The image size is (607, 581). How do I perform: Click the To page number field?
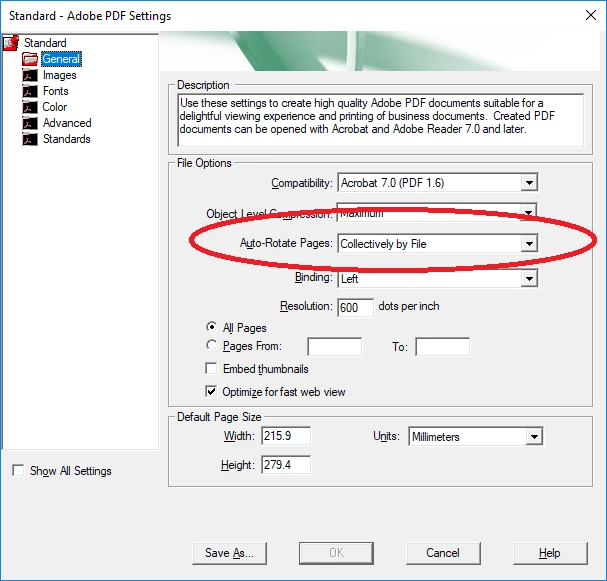(x=442, y=346)
